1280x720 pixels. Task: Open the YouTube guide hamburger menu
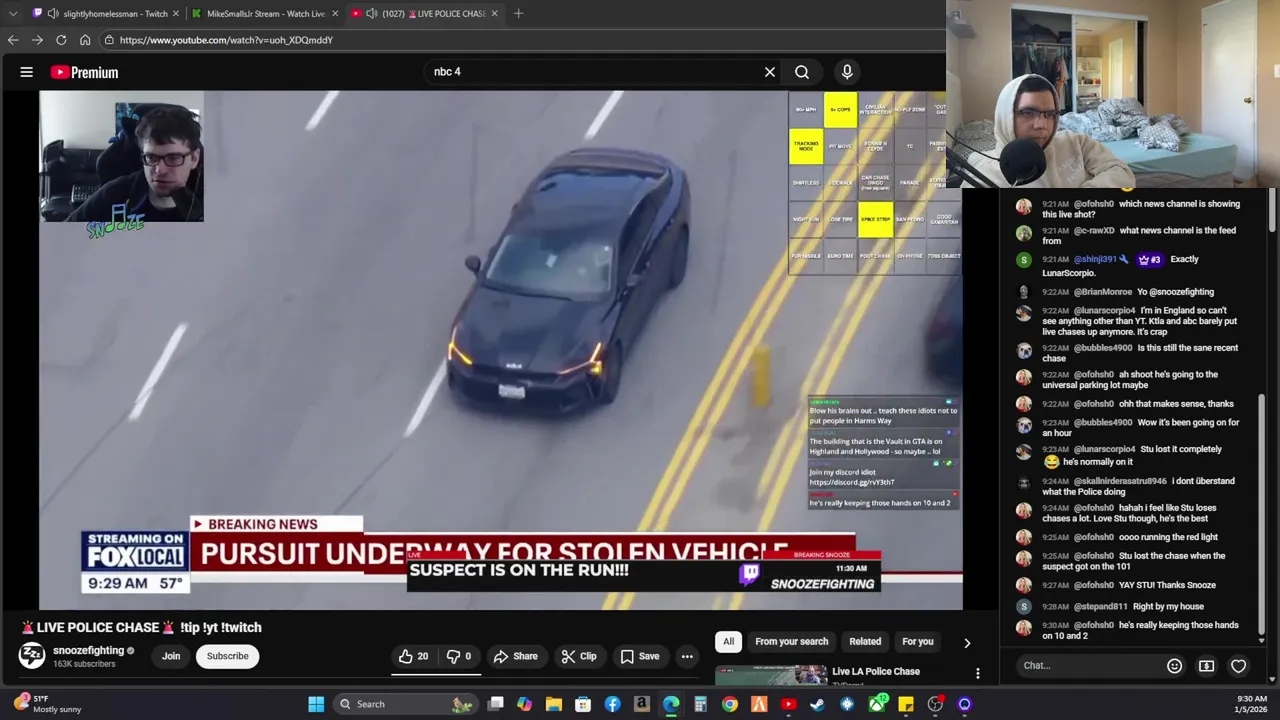pos(27,72)
